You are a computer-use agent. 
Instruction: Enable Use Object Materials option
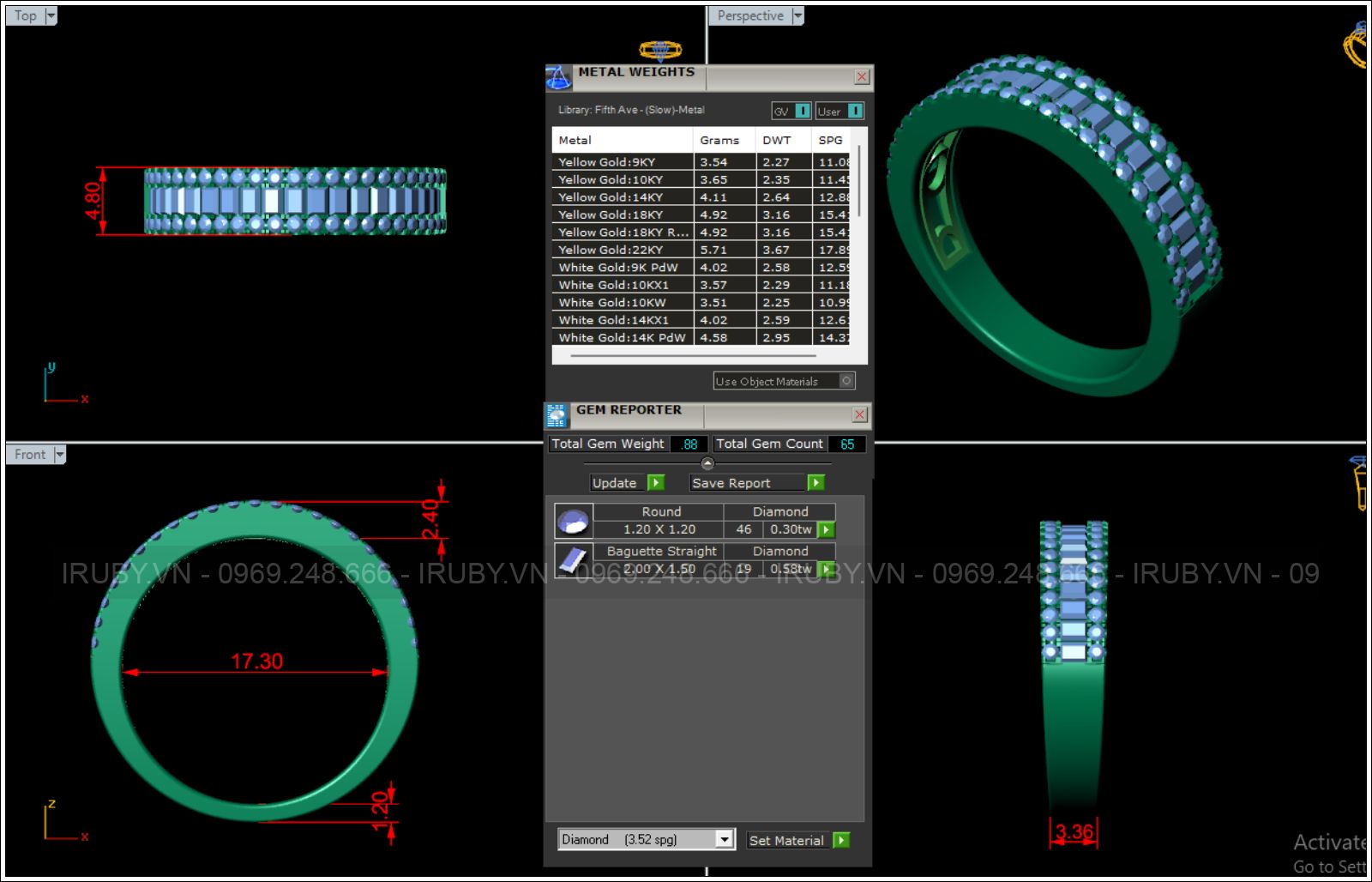tap(846, 381)
